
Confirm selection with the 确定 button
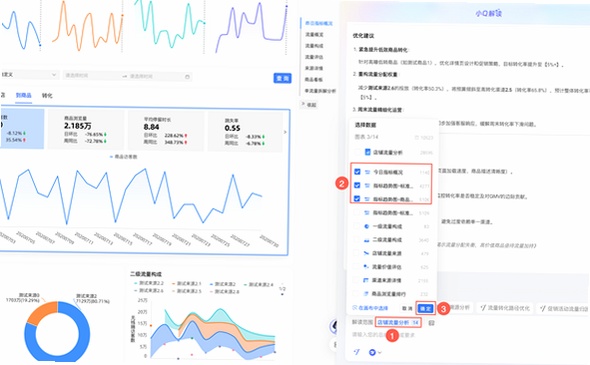(x=426, y=308)
